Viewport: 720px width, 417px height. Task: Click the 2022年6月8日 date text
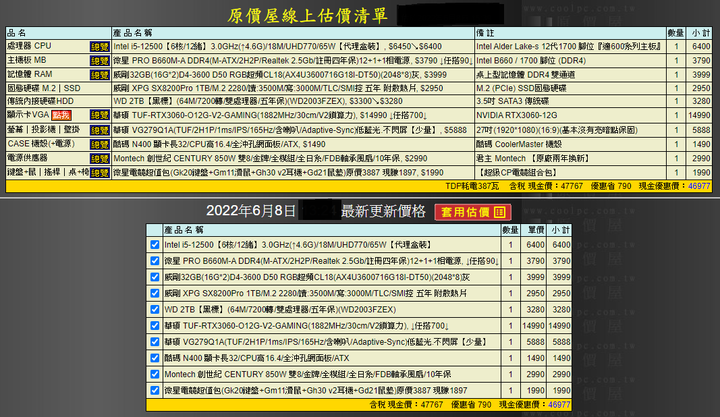pyautogui.click(x=251, y=211)
